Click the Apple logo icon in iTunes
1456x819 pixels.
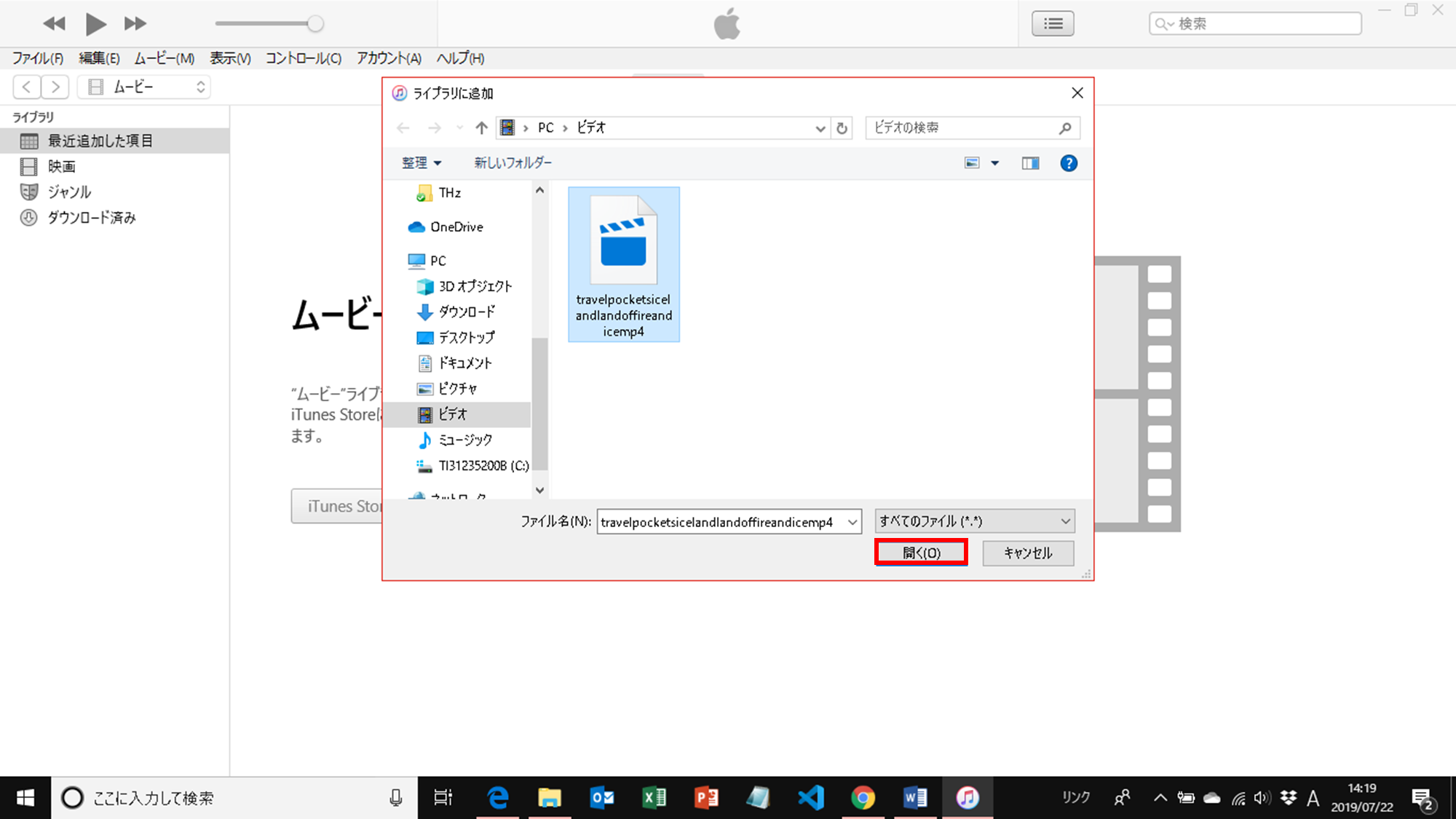tap(727, 23)
